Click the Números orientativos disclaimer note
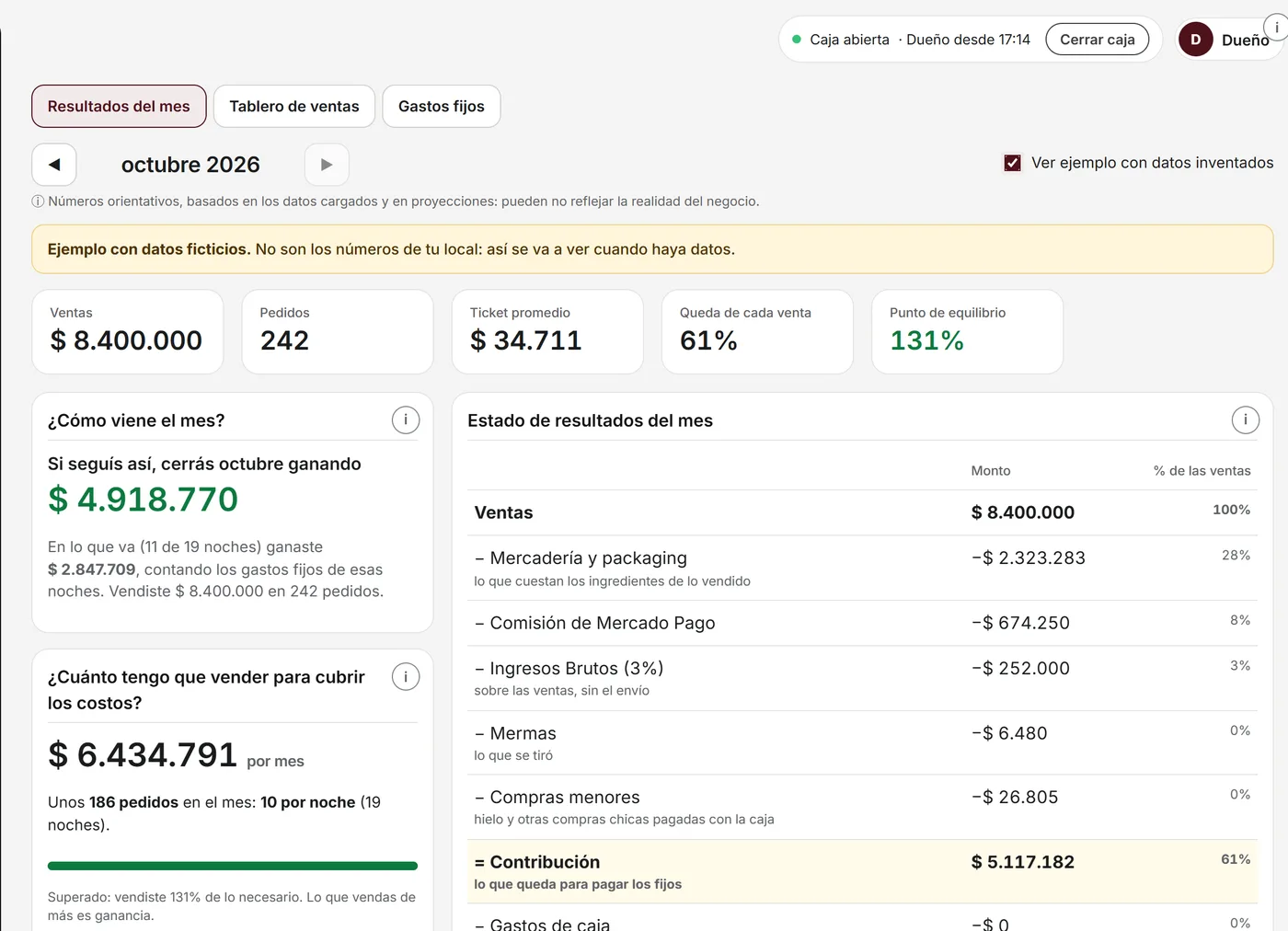 click(x=396, y=201)
